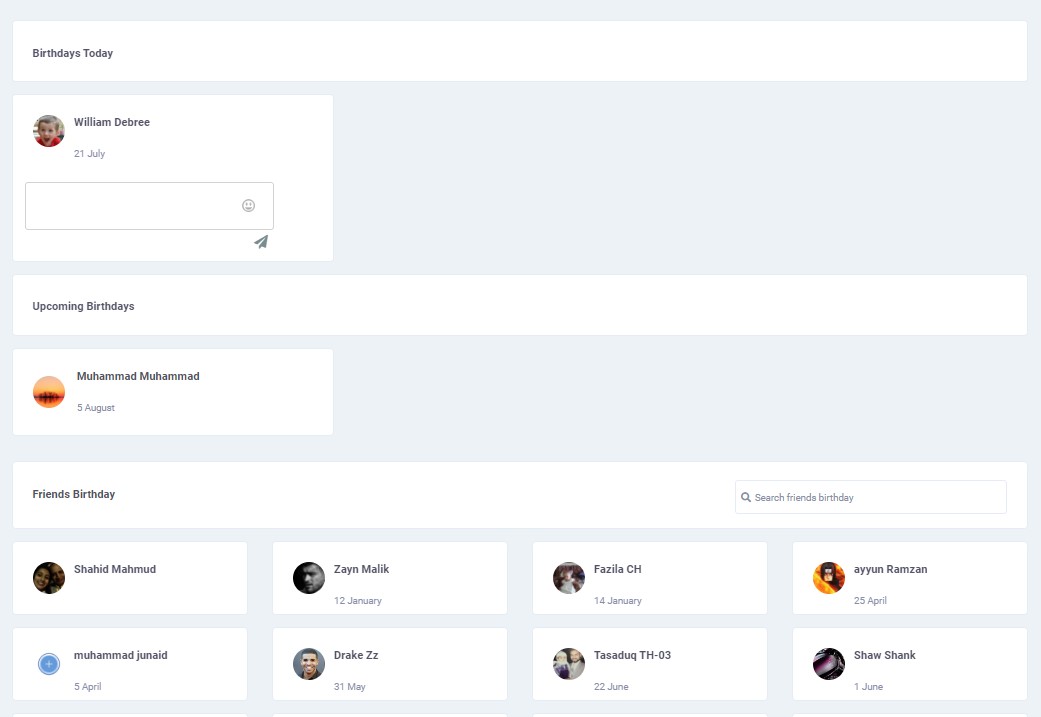The image size is (1041, 717).
Task: Click muhammad junaid's plus avatar icon
Action: coord(49,664)
